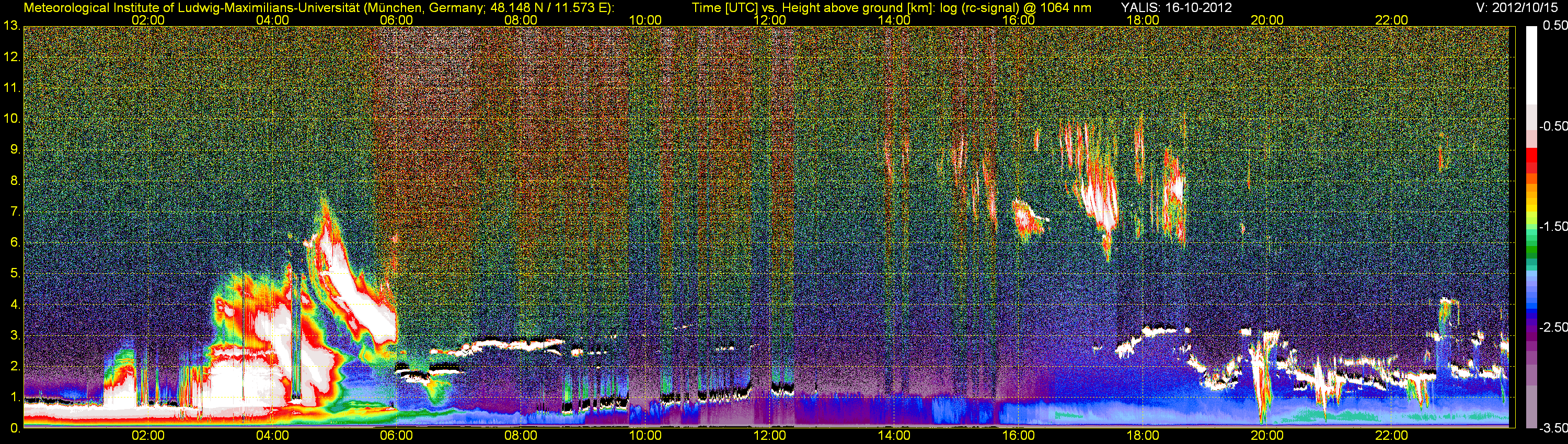The width and height of the screenshot is (1568, 444).
Task: Select the -1.50 color scale label
Action: coord(1553,227)
